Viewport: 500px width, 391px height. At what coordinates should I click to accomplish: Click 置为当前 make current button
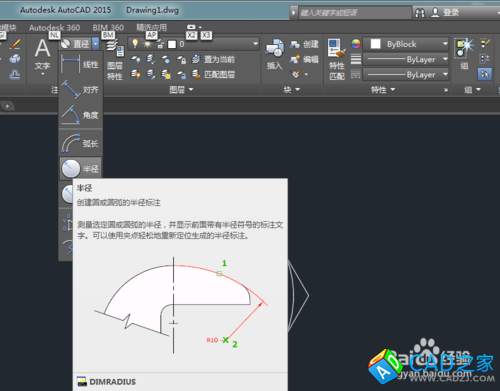pos(214,59)
